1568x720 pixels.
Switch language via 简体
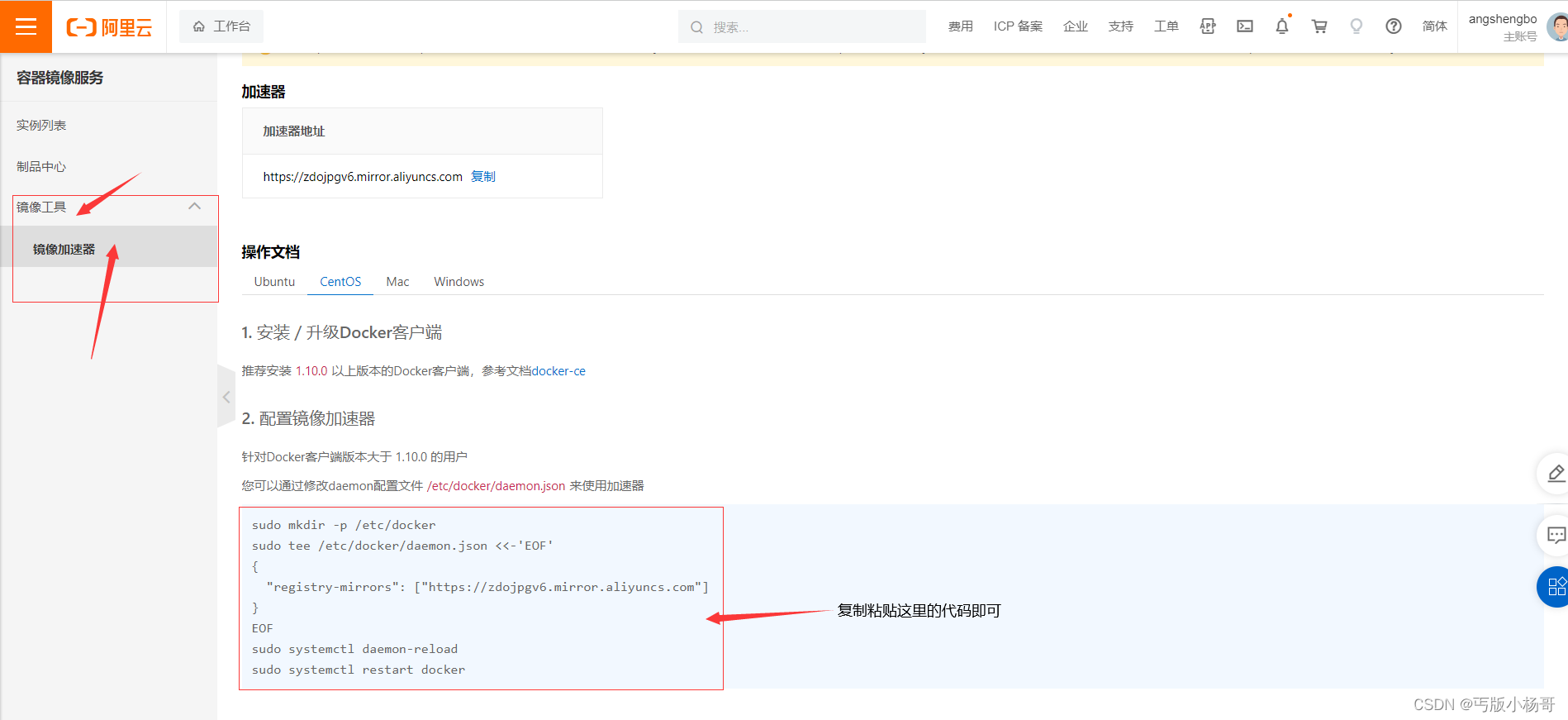[1435, 26]
